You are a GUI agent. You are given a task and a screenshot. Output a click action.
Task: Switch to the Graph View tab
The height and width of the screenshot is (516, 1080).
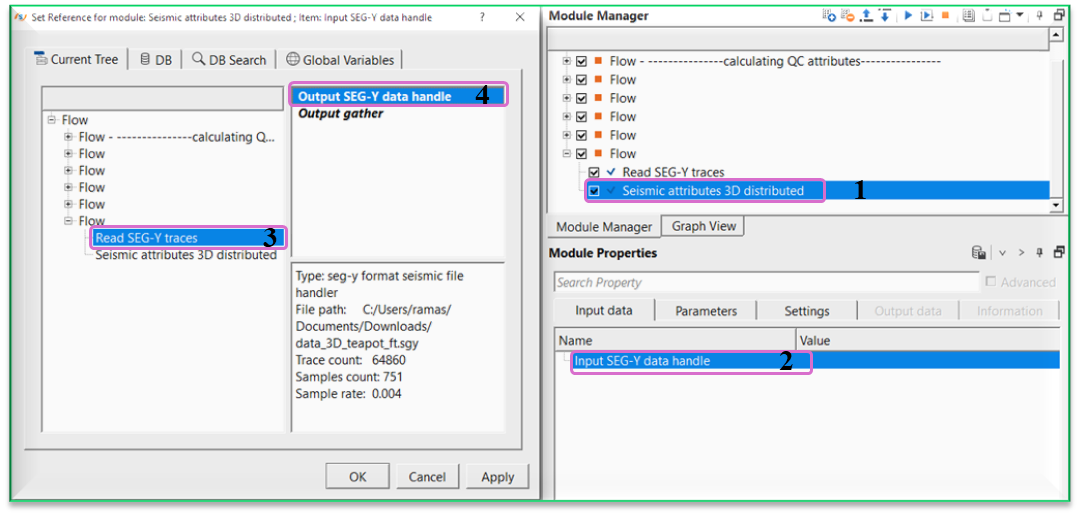click(x=703, y=226)
